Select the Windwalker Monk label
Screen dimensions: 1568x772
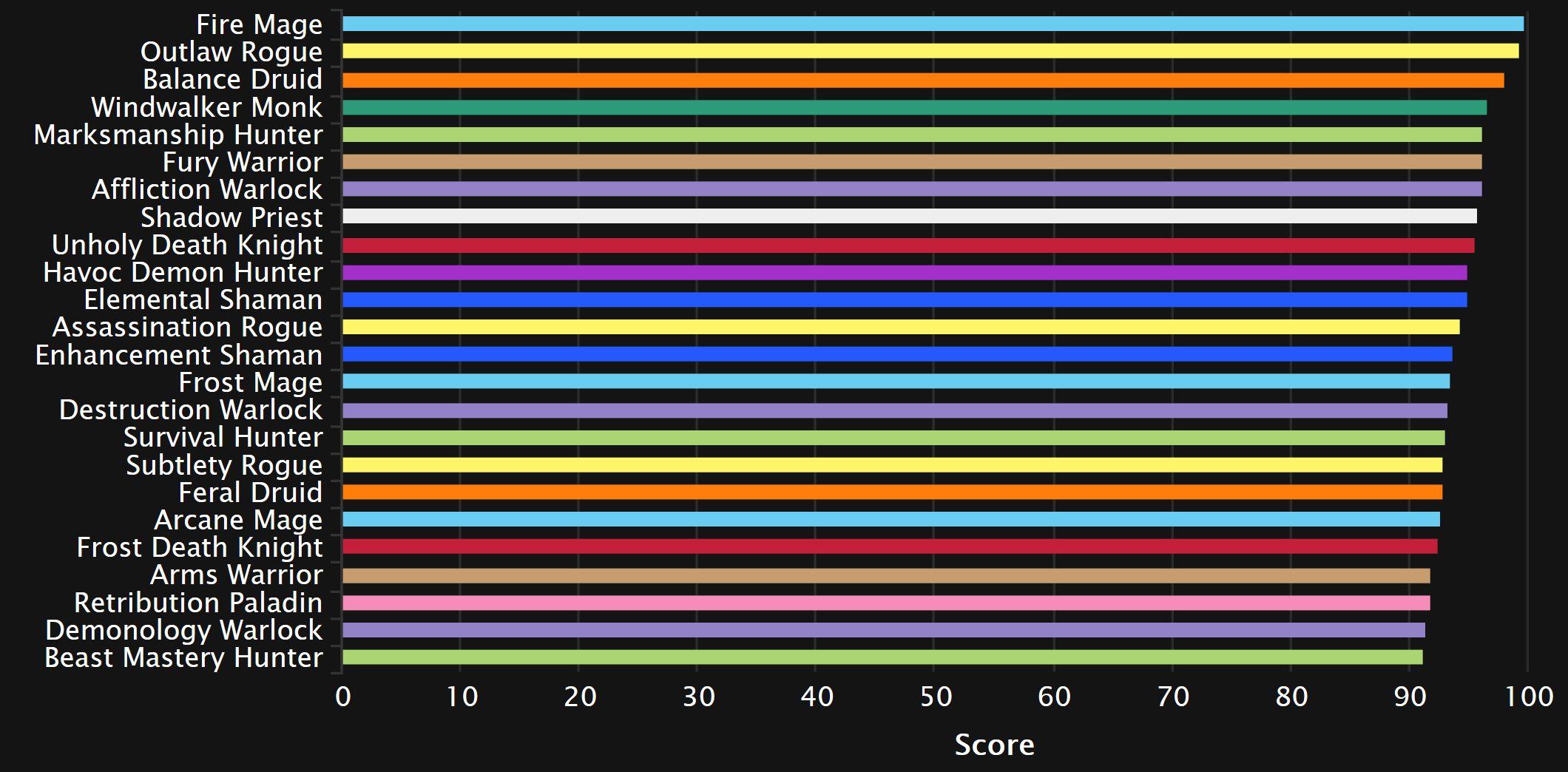point(207,107)
